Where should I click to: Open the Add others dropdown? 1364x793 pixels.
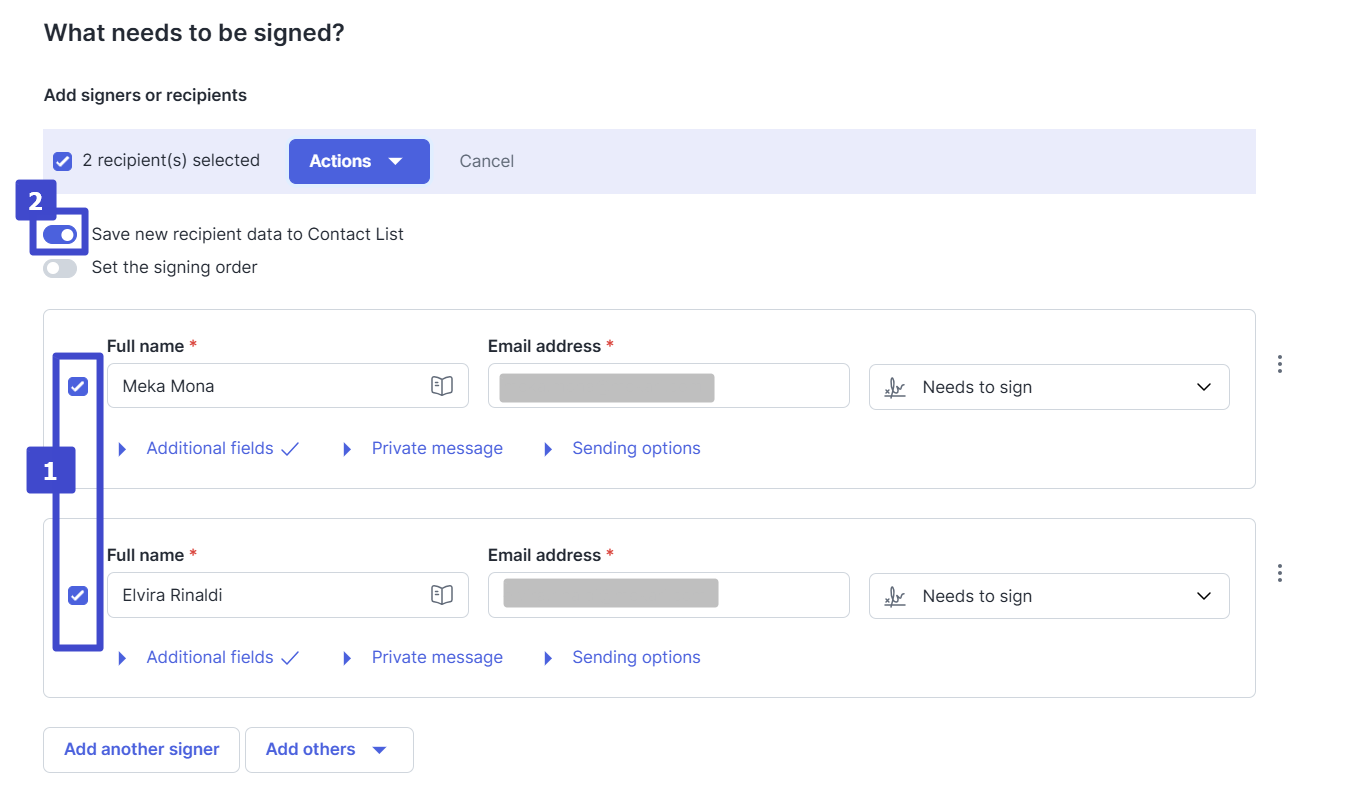pos(328,749)
